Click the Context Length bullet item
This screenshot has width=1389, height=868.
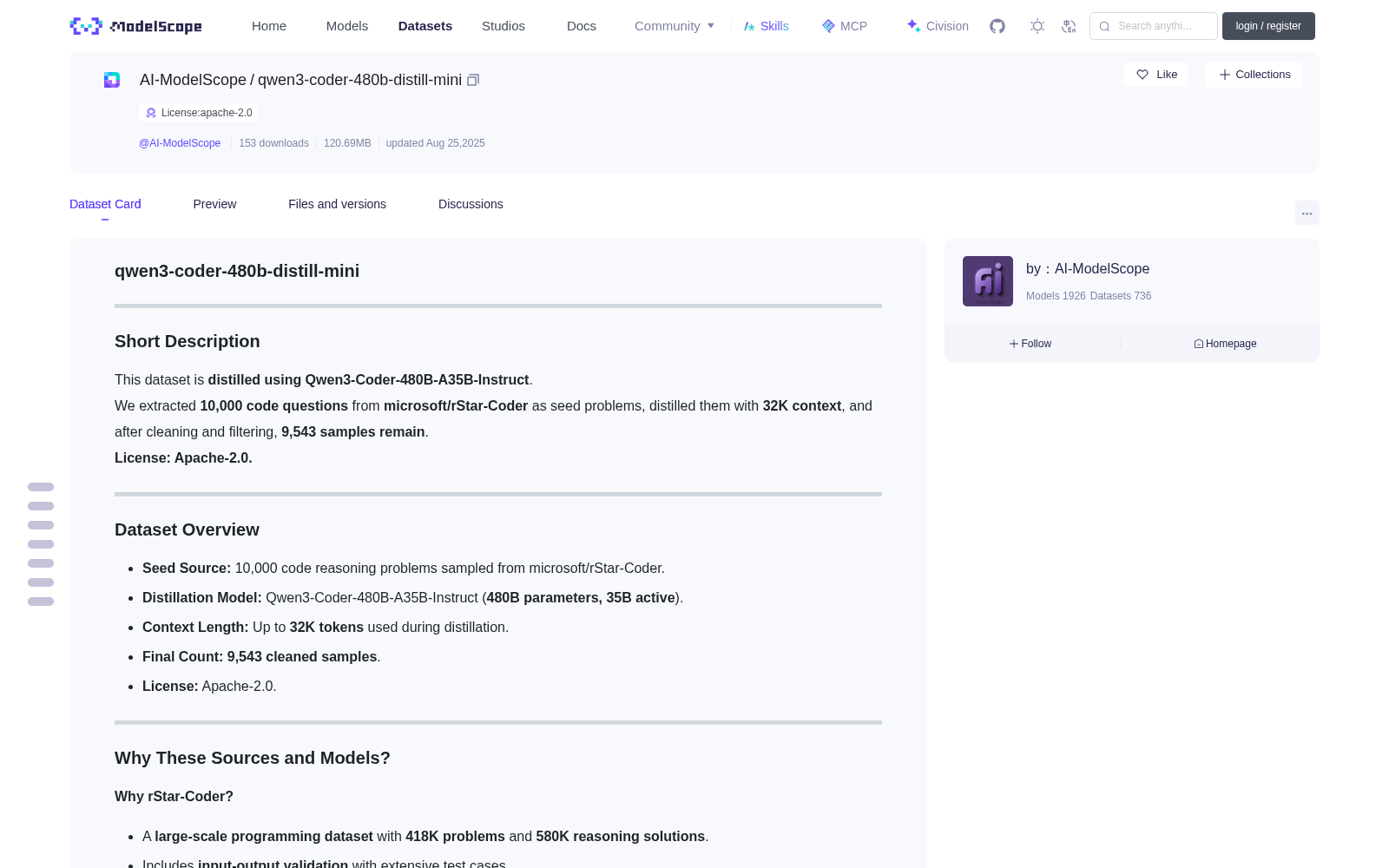326,628
